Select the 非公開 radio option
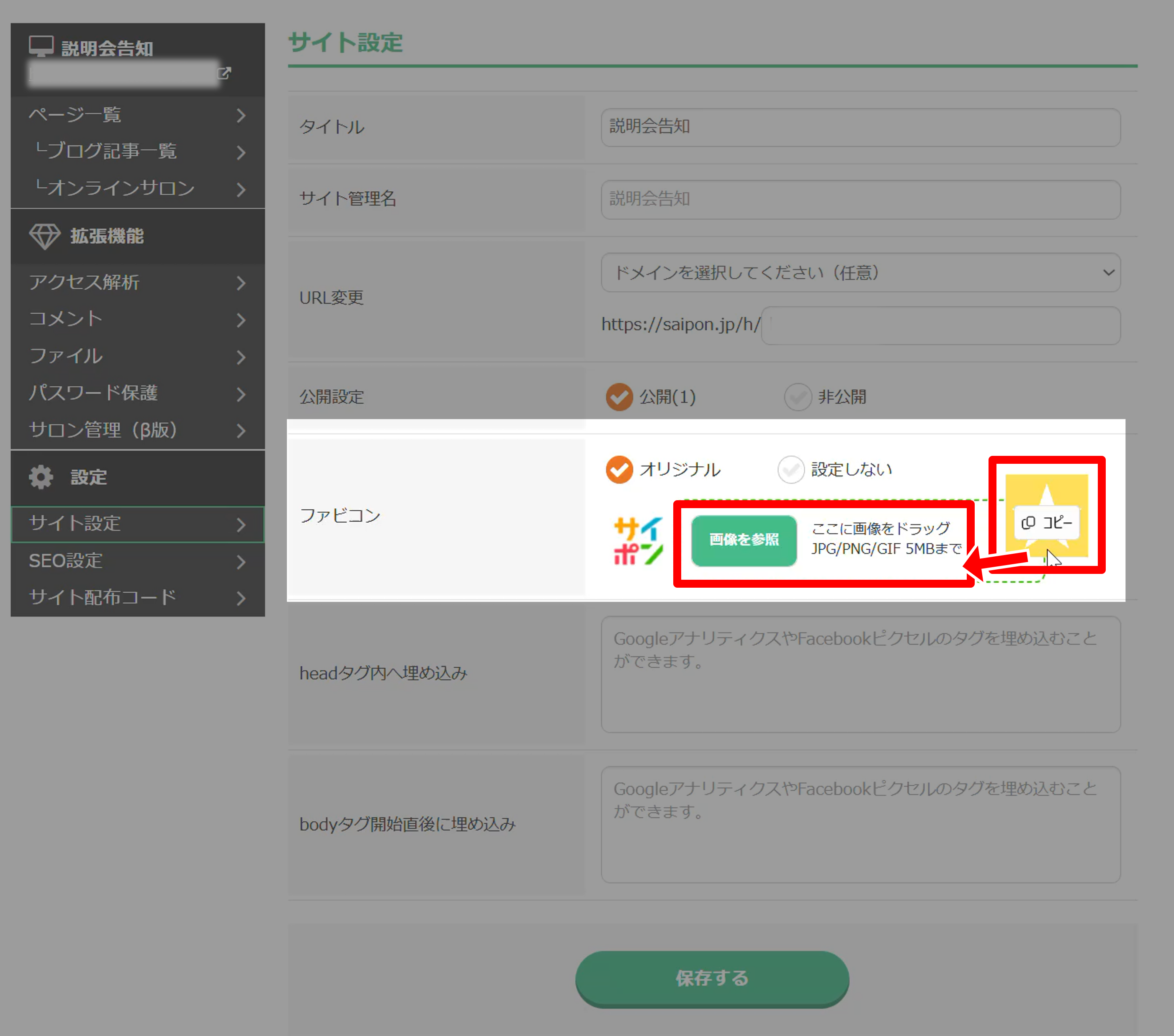 click(797, 397)
